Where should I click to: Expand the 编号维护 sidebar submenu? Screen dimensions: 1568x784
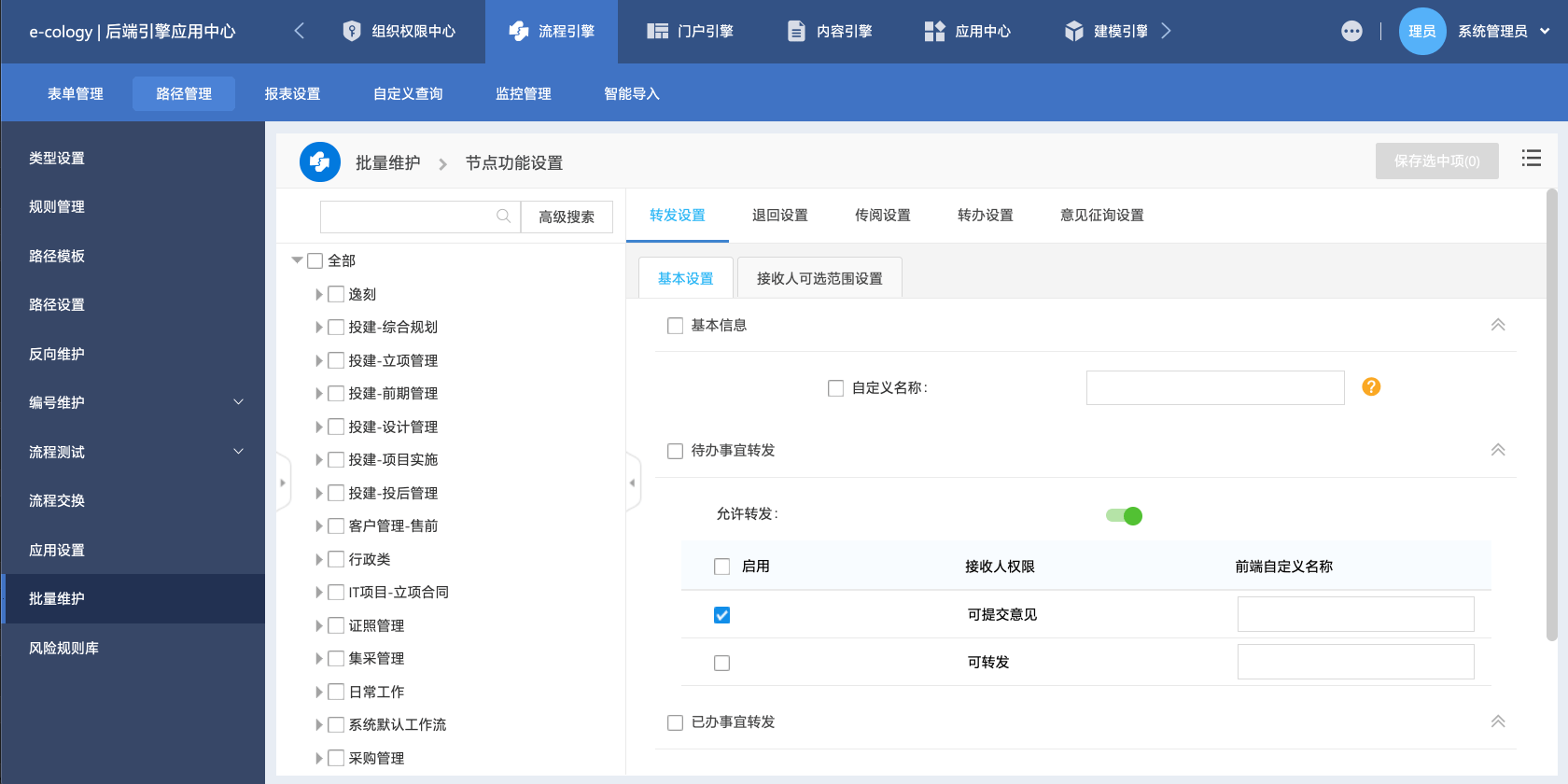(x=238, y=402)
